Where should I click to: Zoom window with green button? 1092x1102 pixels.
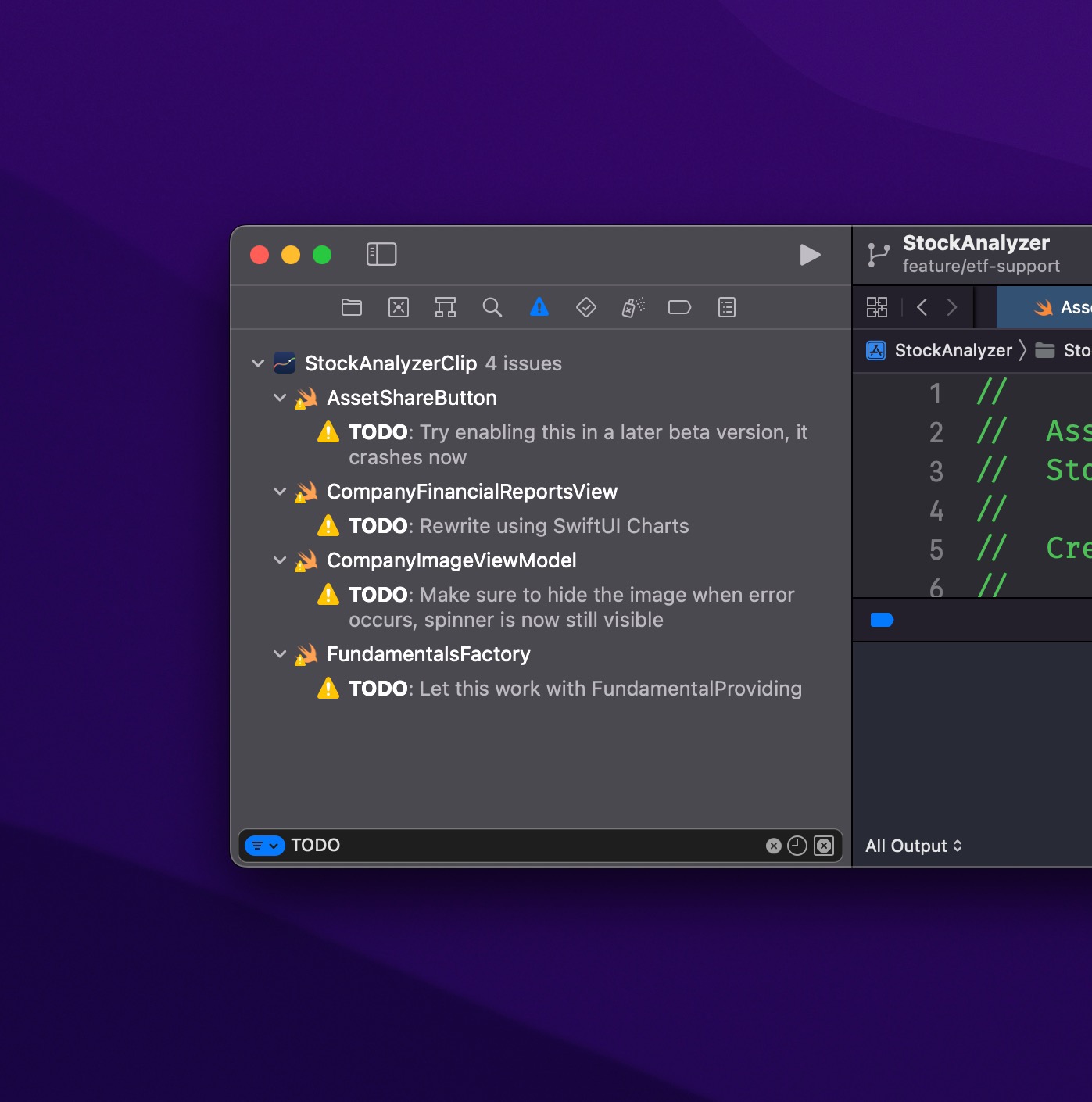coord(322,255)
